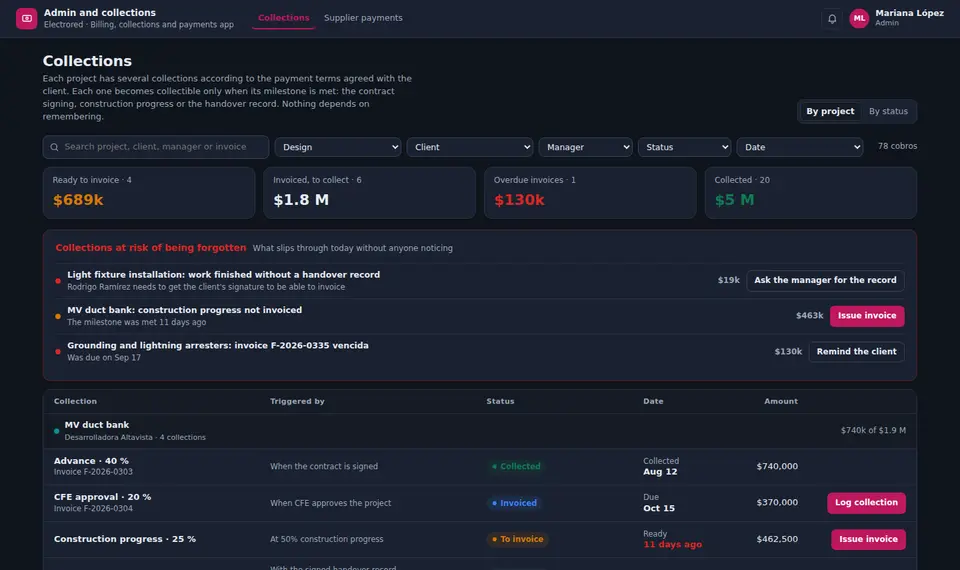Click Remind the client button

[x=856, y=351]
